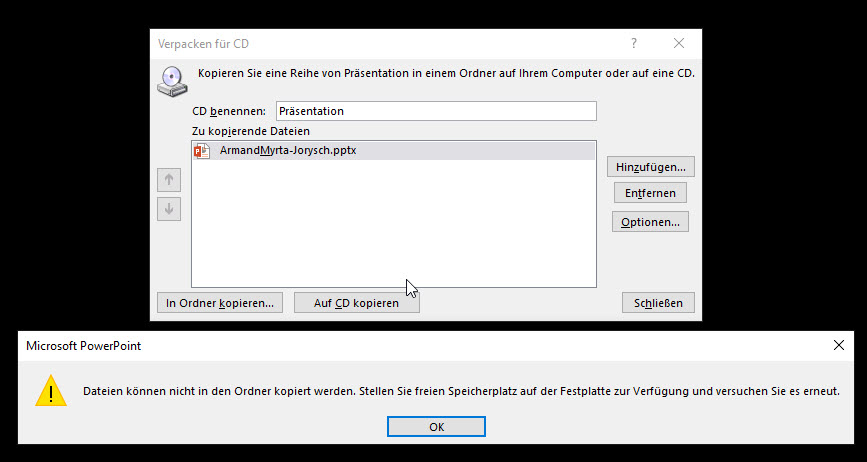Click OK in the PowerPoint error dialog
The image size is (867, 462).
(x=436, y=427)
